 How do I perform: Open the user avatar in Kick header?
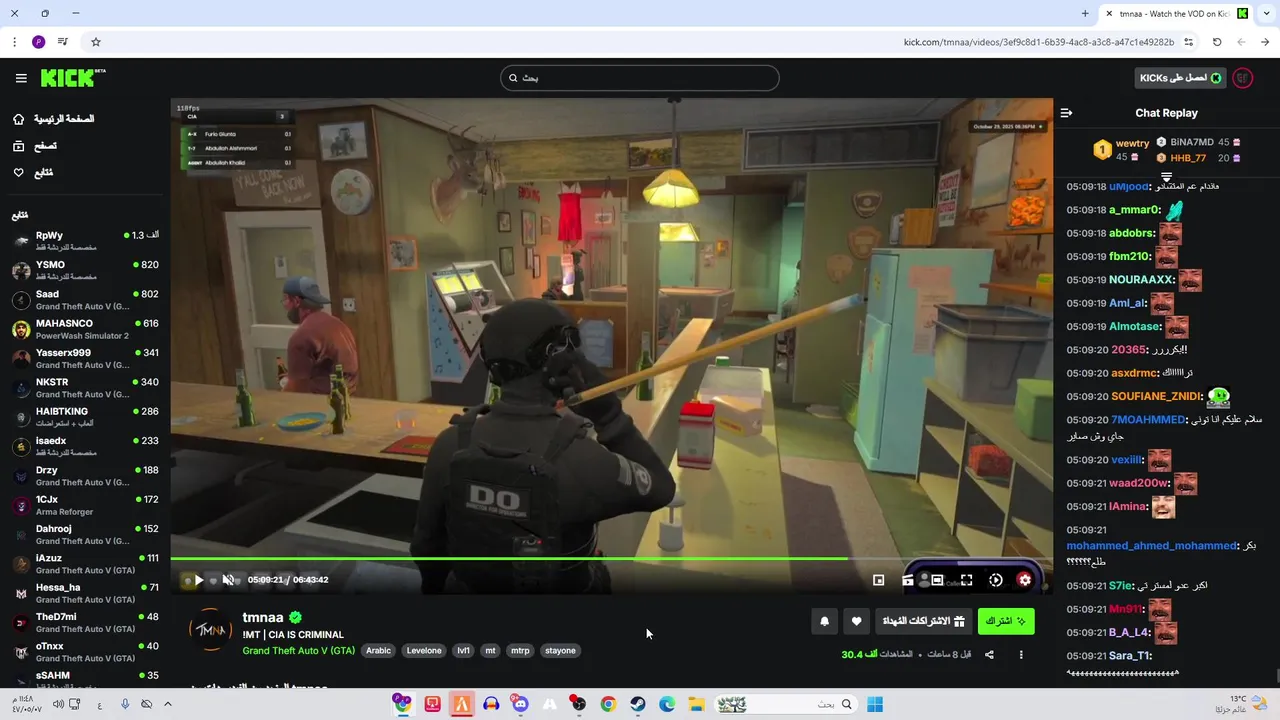(x=1243, y=78)
